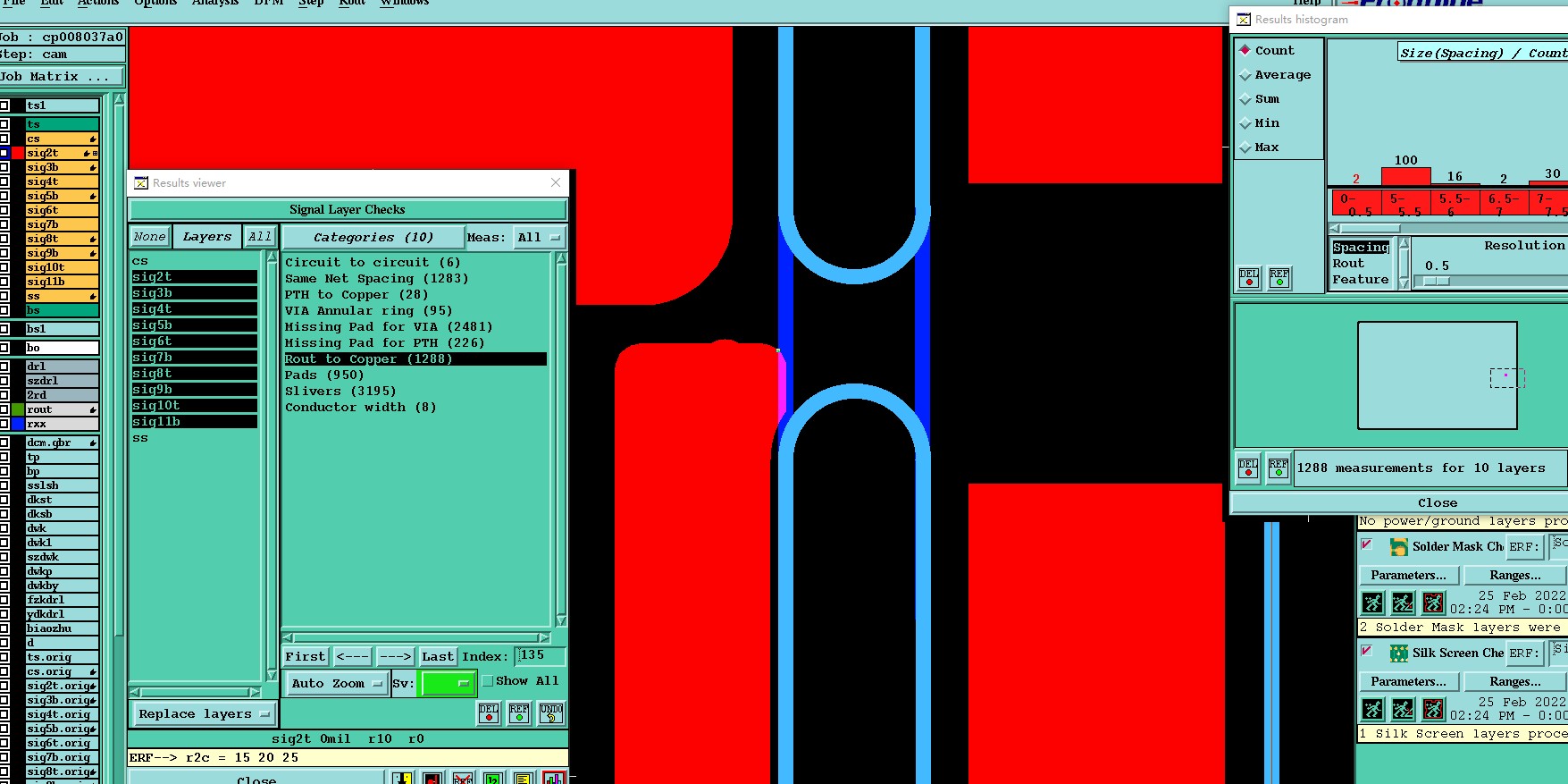Toggle Silk Screen Check checkbox

click(1366, 650)
